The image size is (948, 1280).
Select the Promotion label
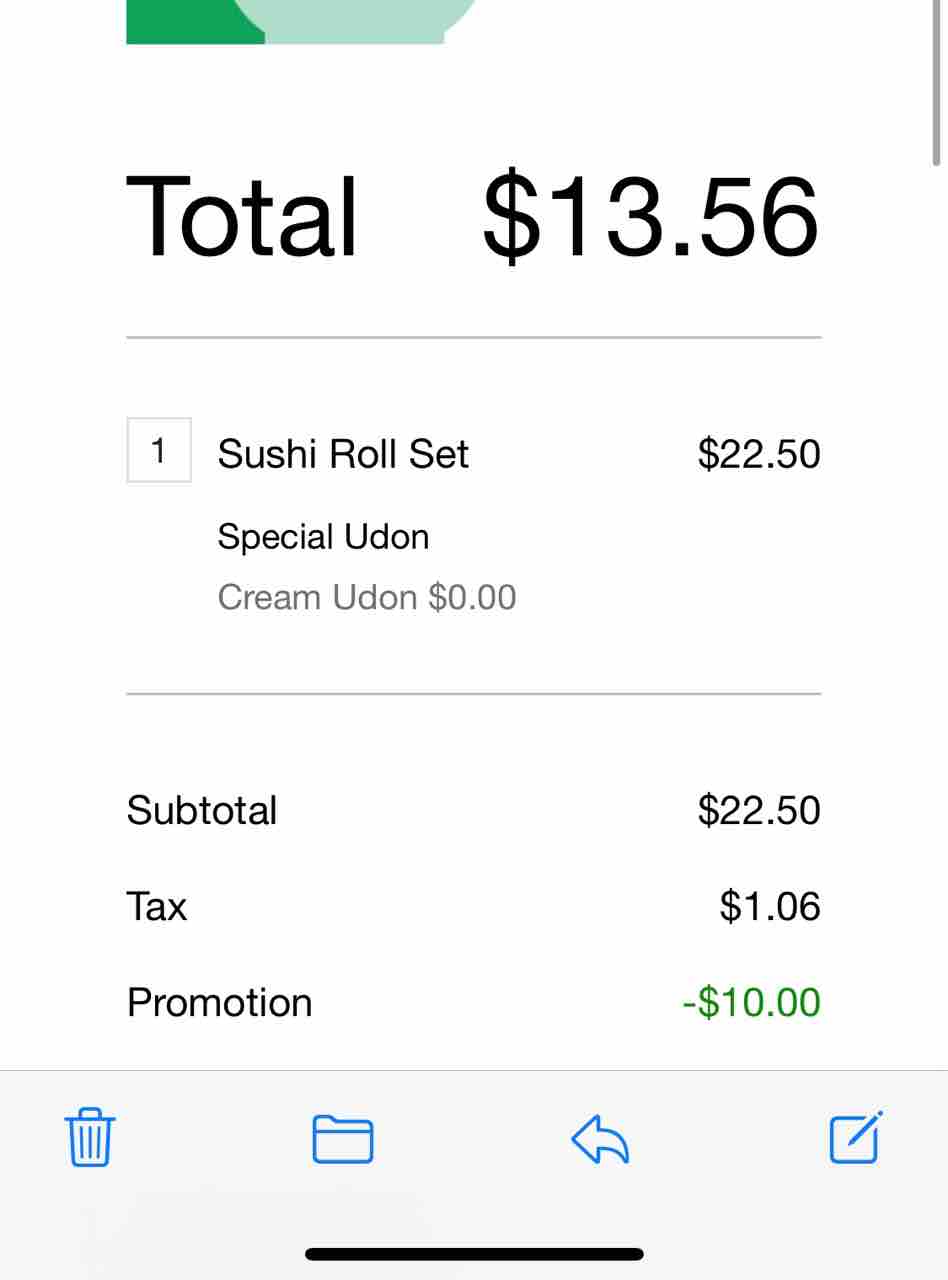click(x=220, y=1002)
